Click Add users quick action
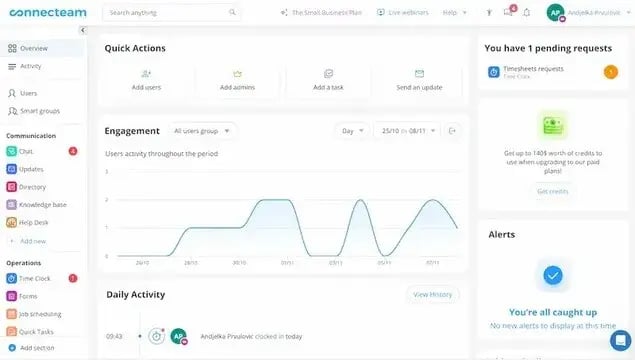The width and height of the screenshot is (635, 360). [146, 80]
